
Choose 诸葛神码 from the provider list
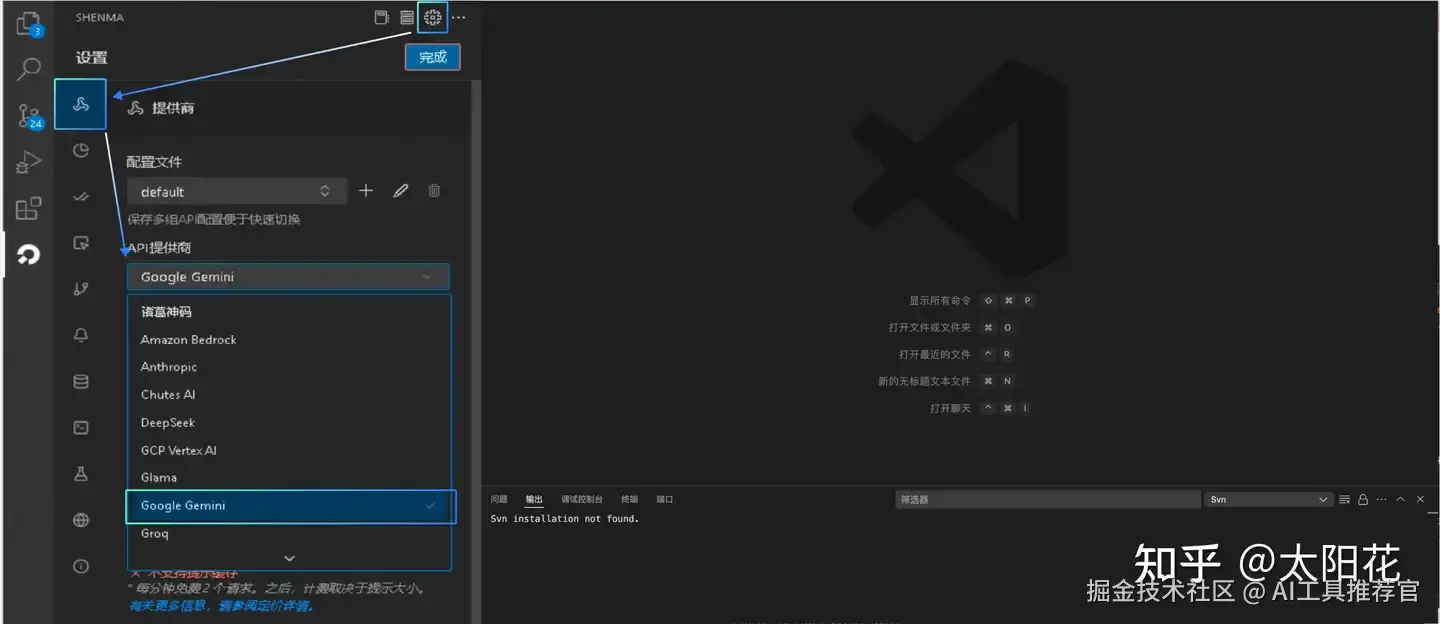click(x=289, y=312)
